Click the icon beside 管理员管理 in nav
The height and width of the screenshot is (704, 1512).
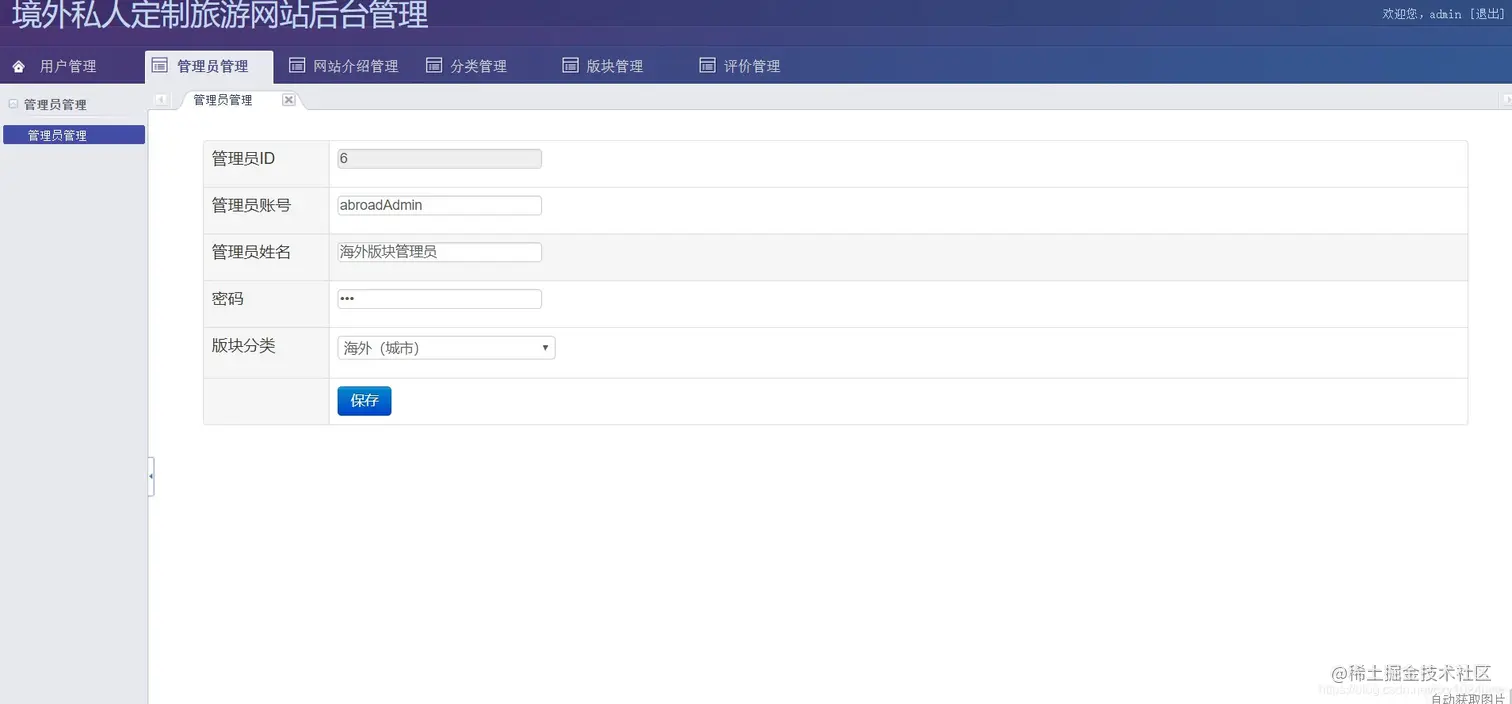pos(159,65)
